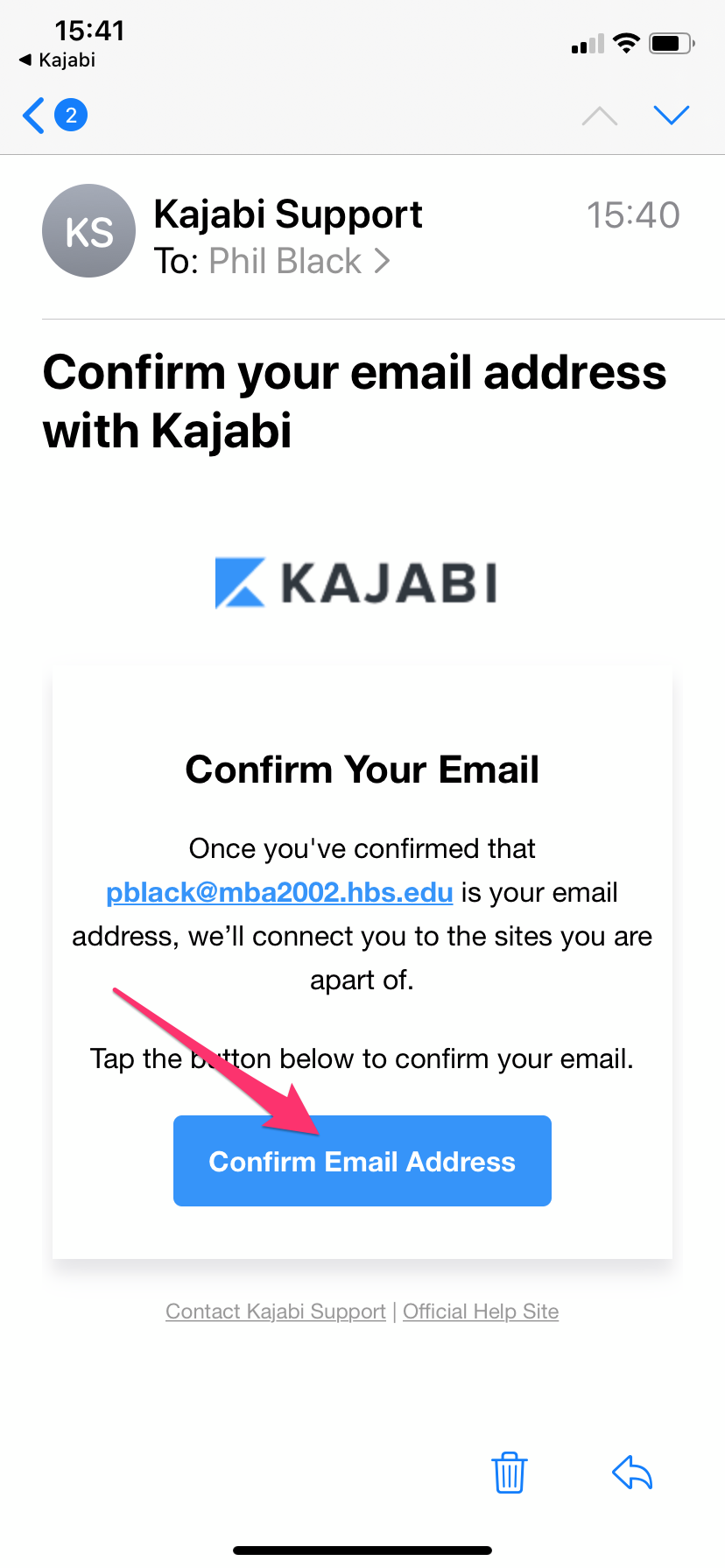Tap the unread count badge 2
The width and height of the screenshot is (725, 1568).
click(x=71, y=115)
